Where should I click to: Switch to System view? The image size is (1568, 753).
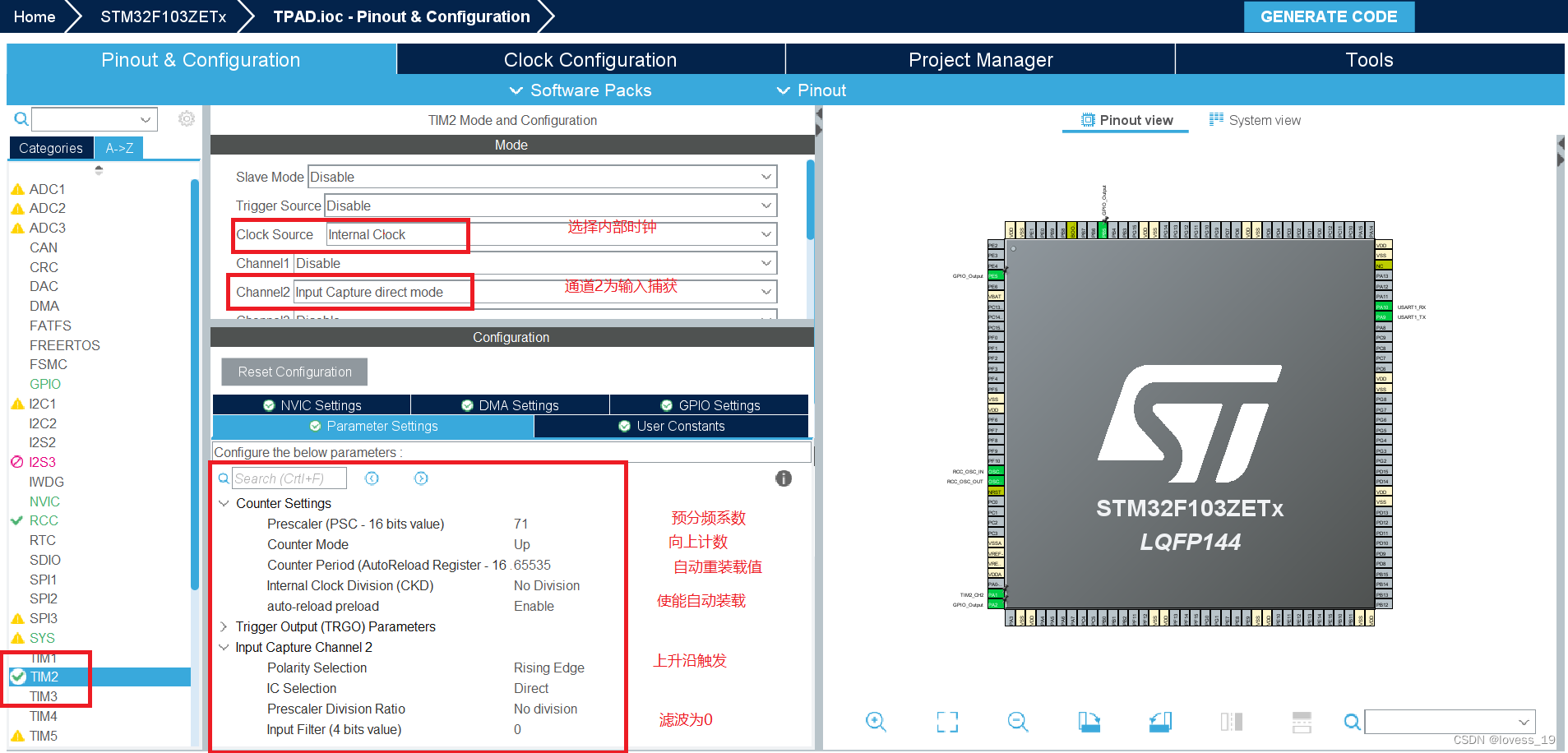1255,120
